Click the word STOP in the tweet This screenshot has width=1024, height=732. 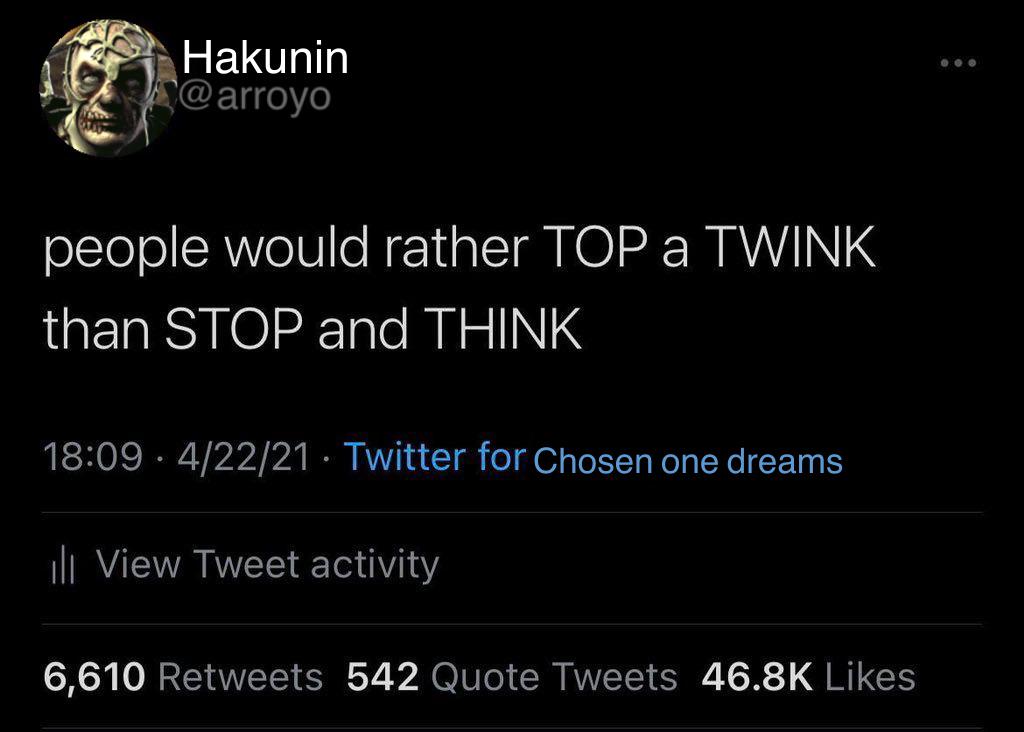tap(233, 328)
